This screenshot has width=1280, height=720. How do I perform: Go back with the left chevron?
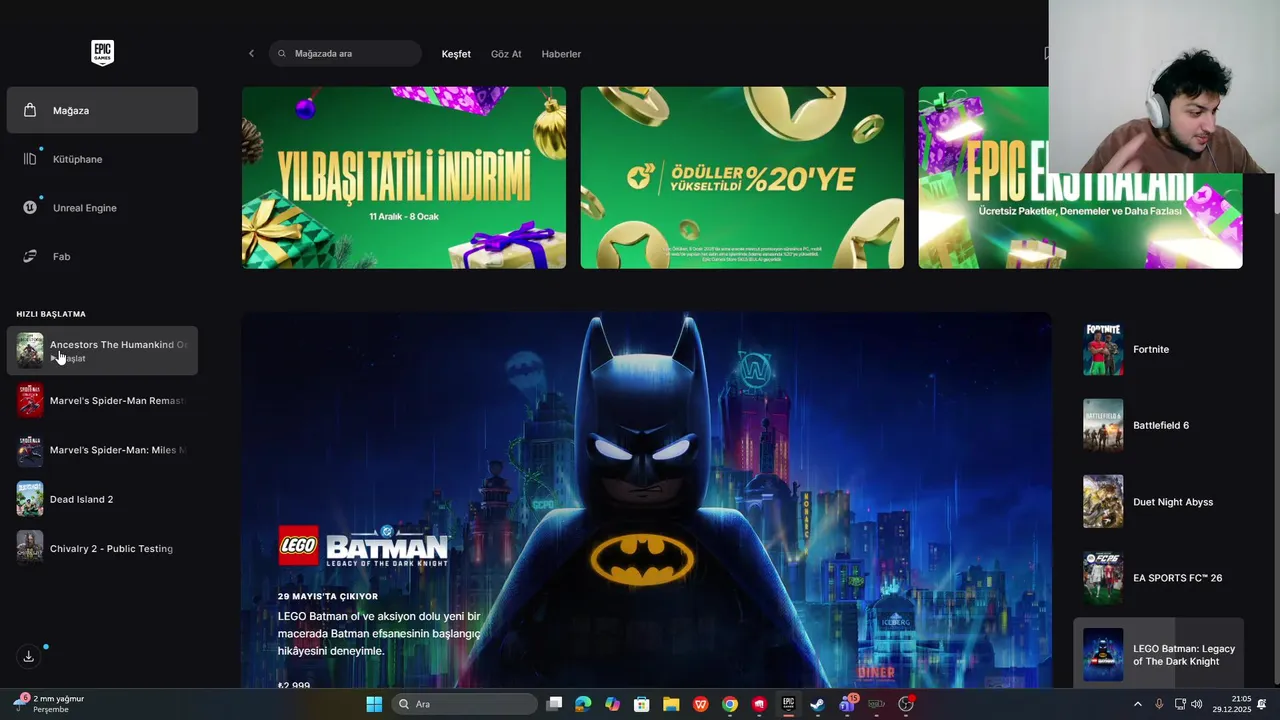251,54
